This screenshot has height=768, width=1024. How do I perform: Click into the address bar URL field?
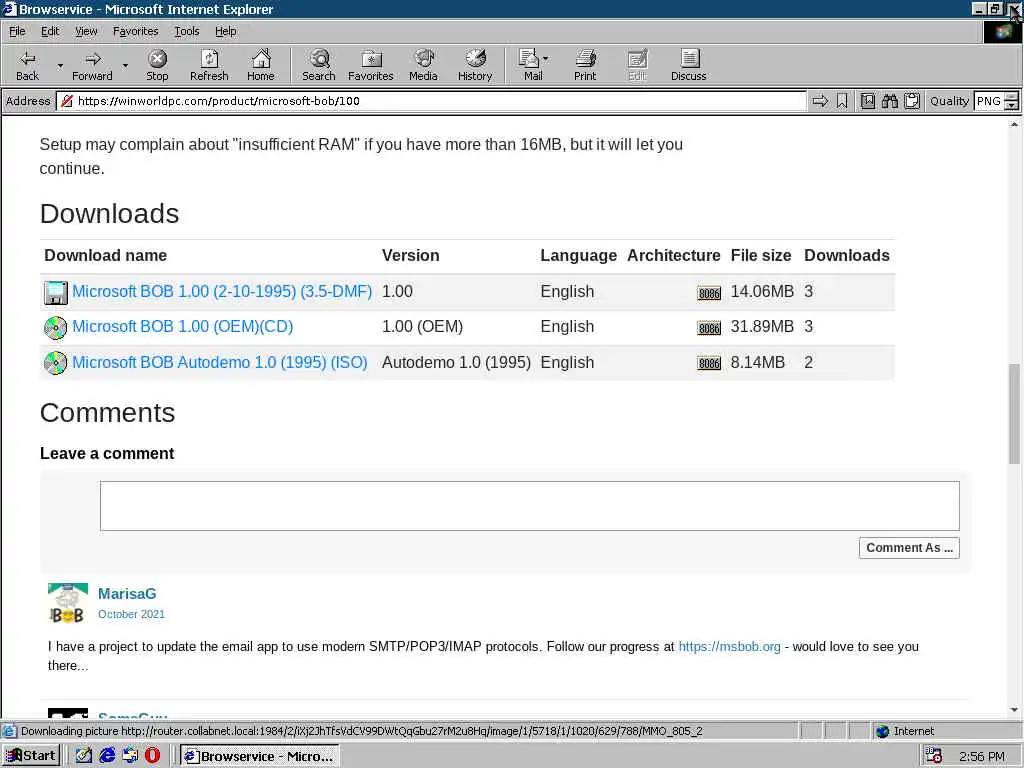(431, 101)
